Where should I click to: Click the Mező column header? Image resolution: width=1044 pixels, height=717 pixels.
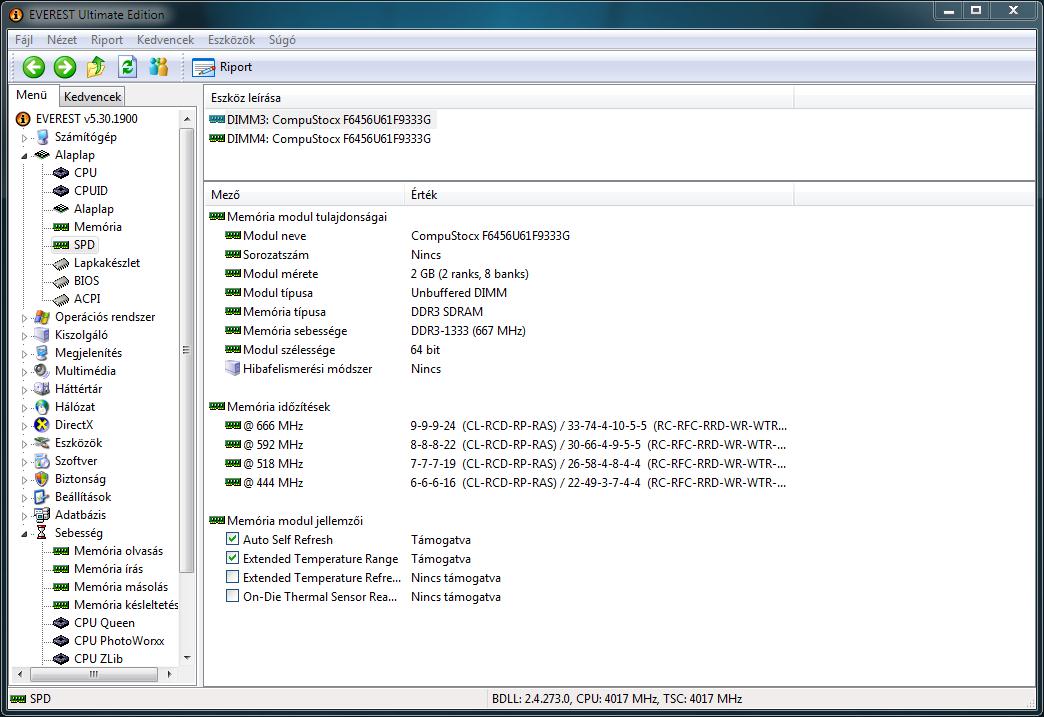pyautogui.click(x=304, y=194)
